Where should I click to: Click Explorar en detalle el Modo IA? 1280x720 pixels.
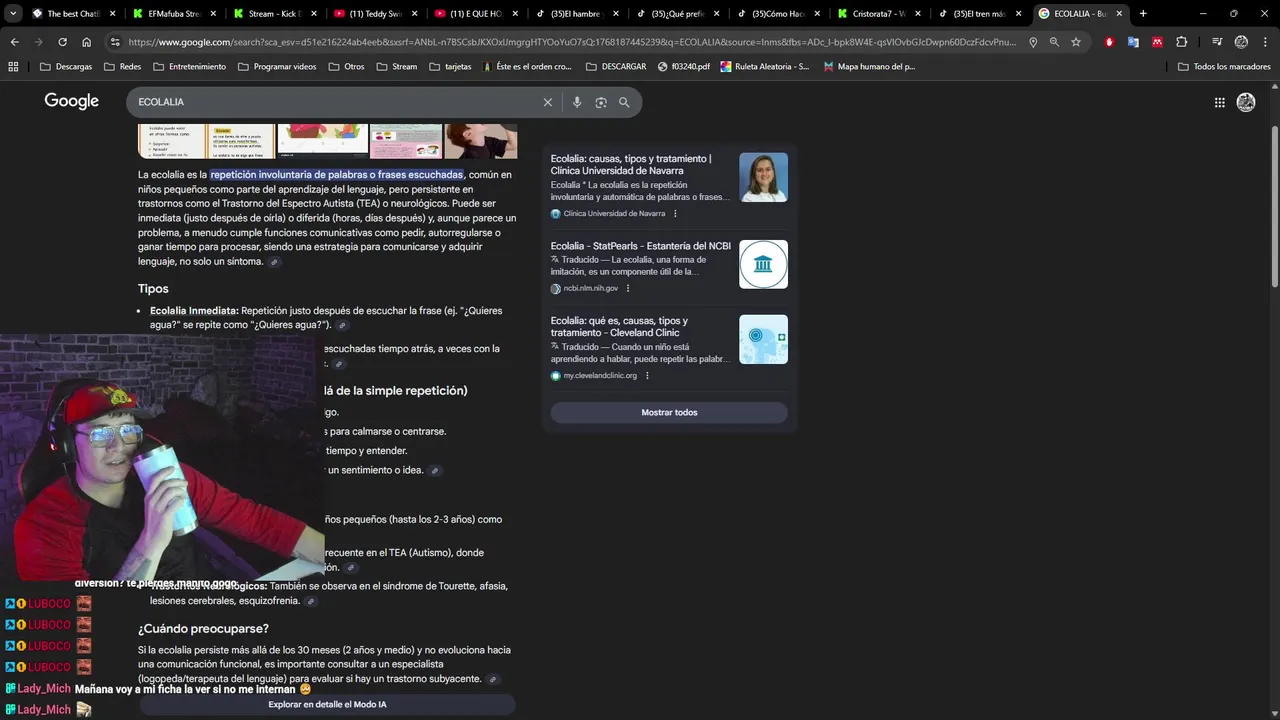click(327, 704)
